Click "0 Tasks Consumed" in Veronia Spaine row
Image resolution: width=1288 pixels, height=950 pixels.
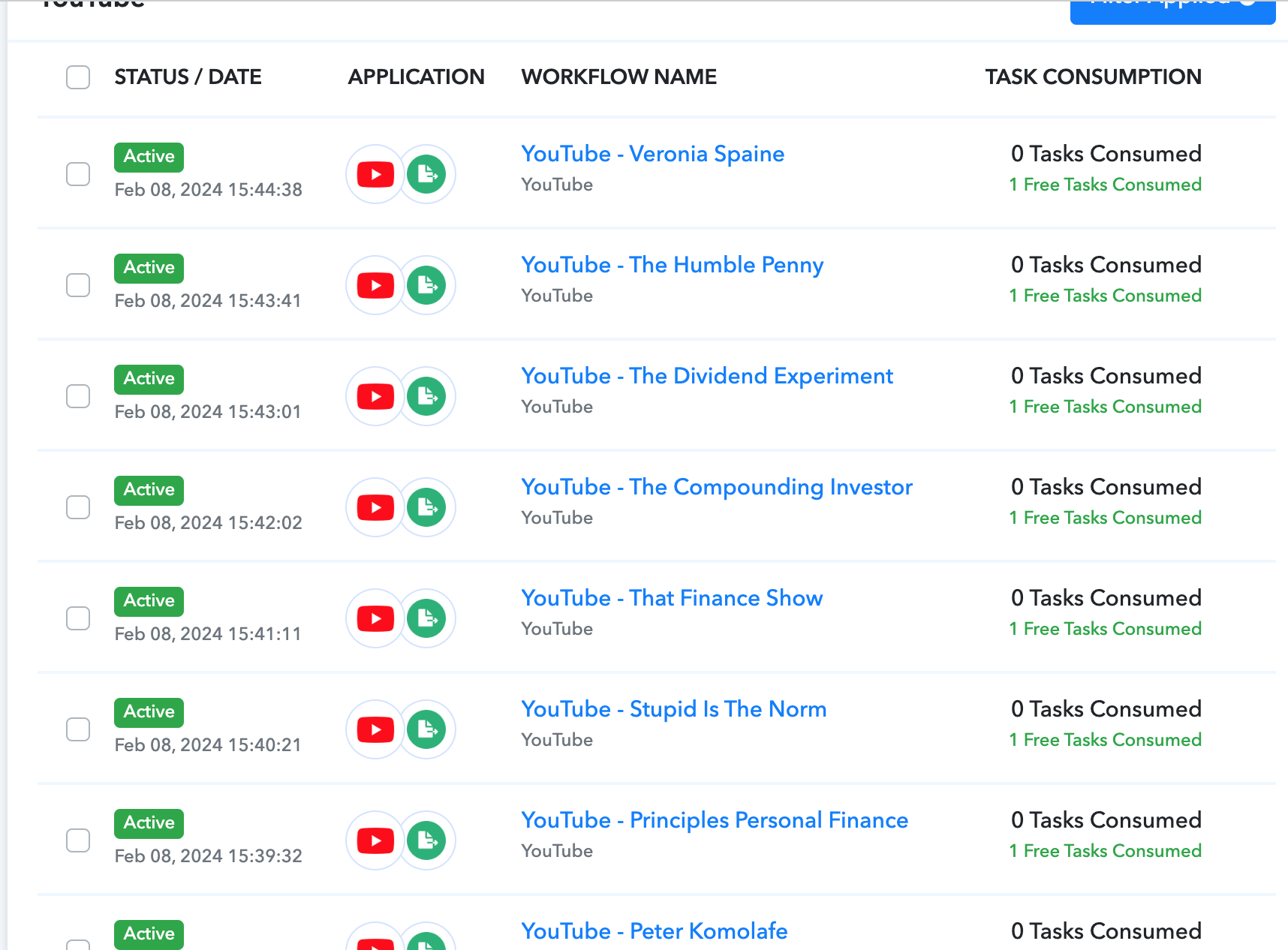(x=1106, y=154)
